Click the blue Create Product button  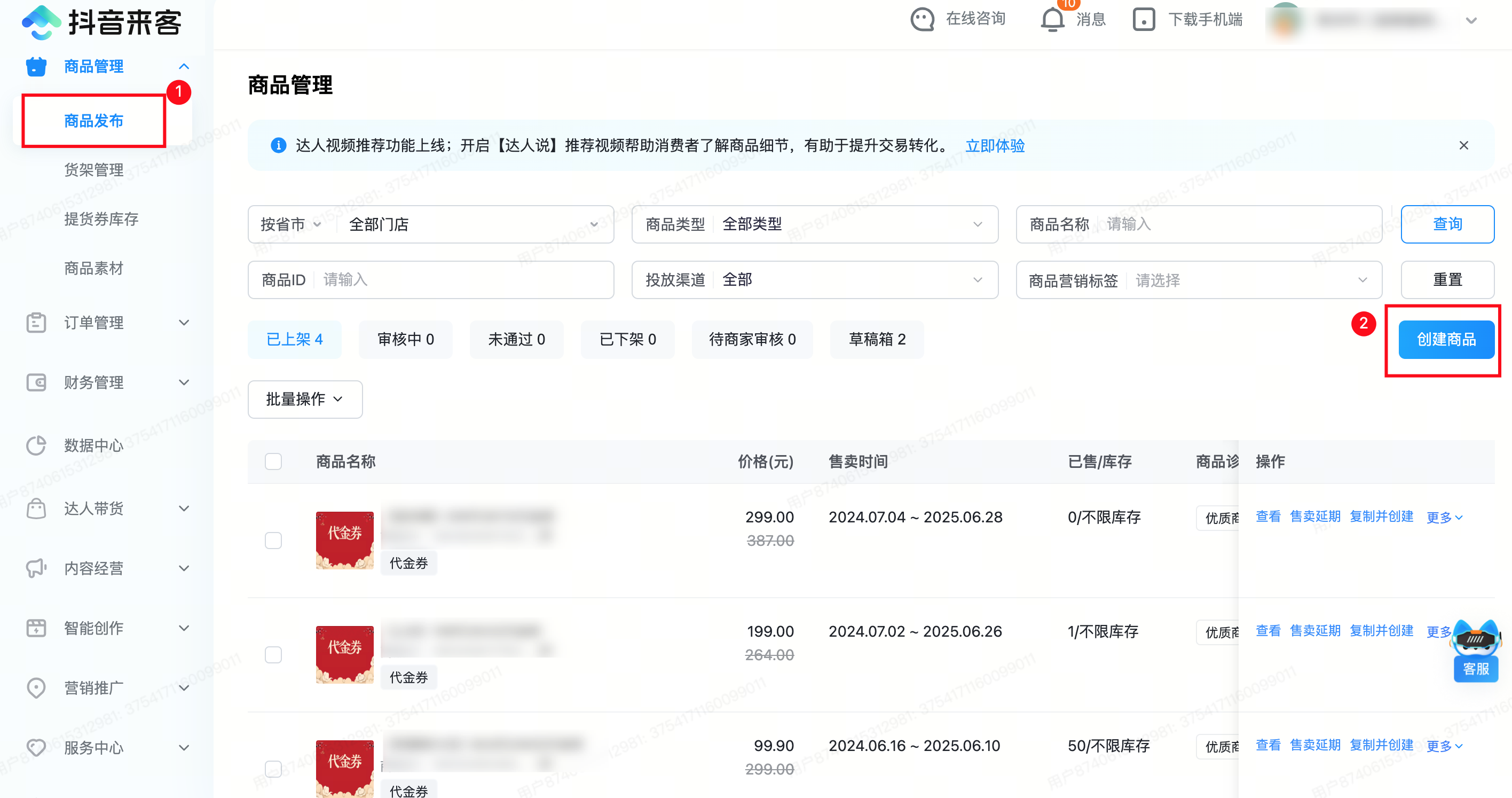(1446, 339)
